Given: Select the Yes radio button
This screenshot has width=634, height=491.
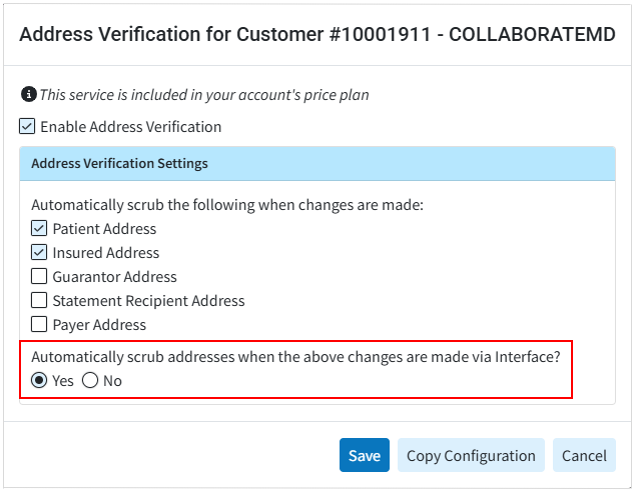Looking at the screenshot, I should click(40, 381).
